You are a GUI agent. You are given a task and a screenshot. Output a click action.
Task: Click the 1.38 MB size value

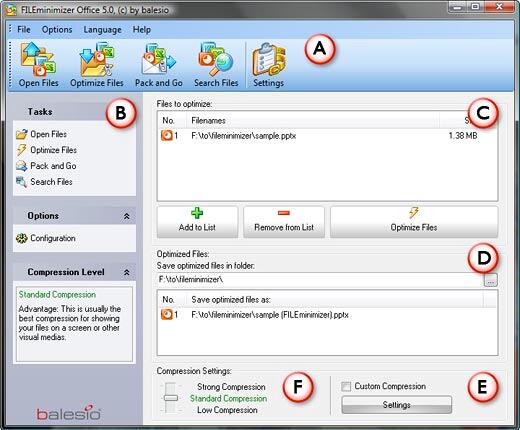(463, 136)
